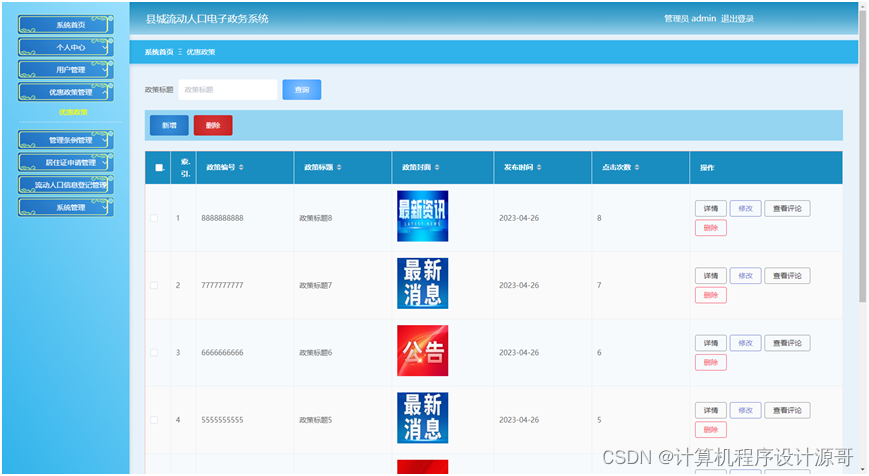Expand 居住证申请管理 sidebar menu
This screenshot has height=476, width=869.
coord(66,162)
